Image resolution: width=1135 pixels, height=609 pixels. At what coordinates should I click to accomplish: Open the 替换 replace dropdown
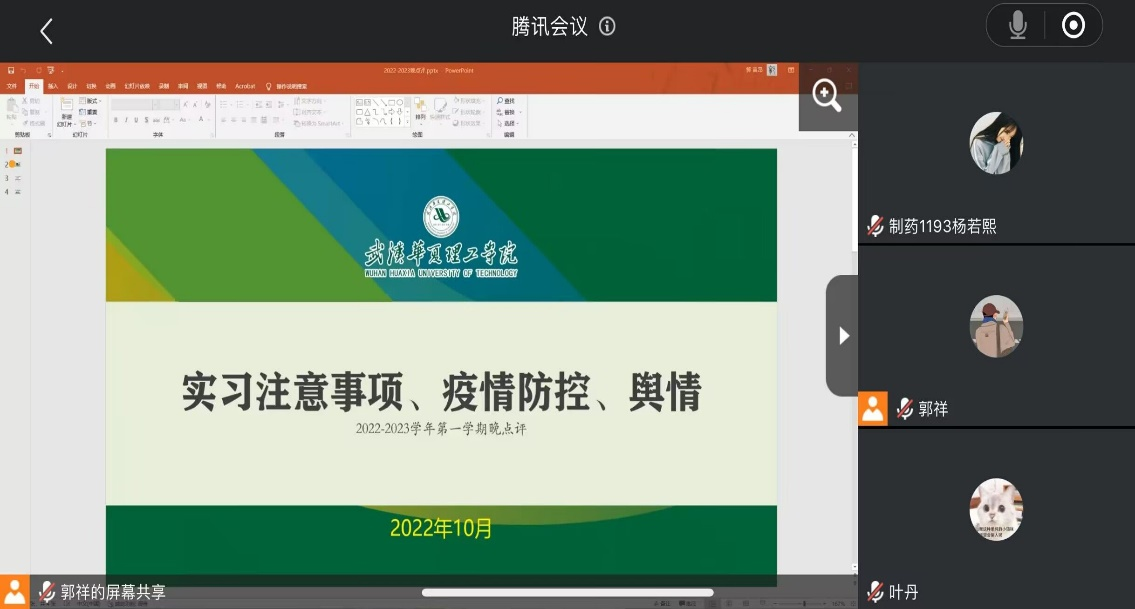pos(509,112)
